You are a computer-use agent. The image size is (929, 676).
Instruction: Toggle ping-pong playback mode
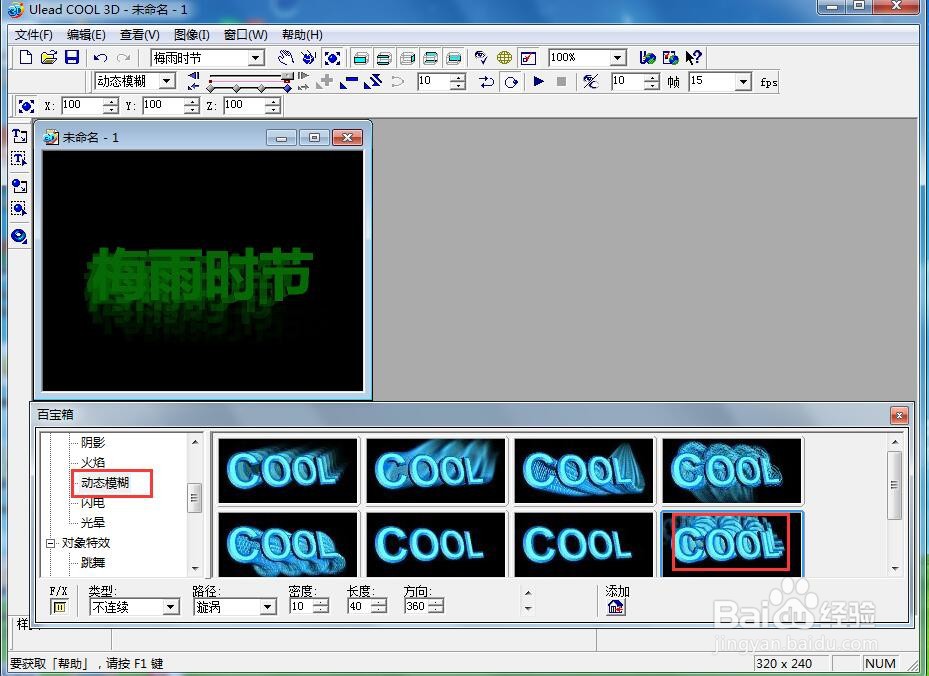pyautogui.click(x=486, y=82)
